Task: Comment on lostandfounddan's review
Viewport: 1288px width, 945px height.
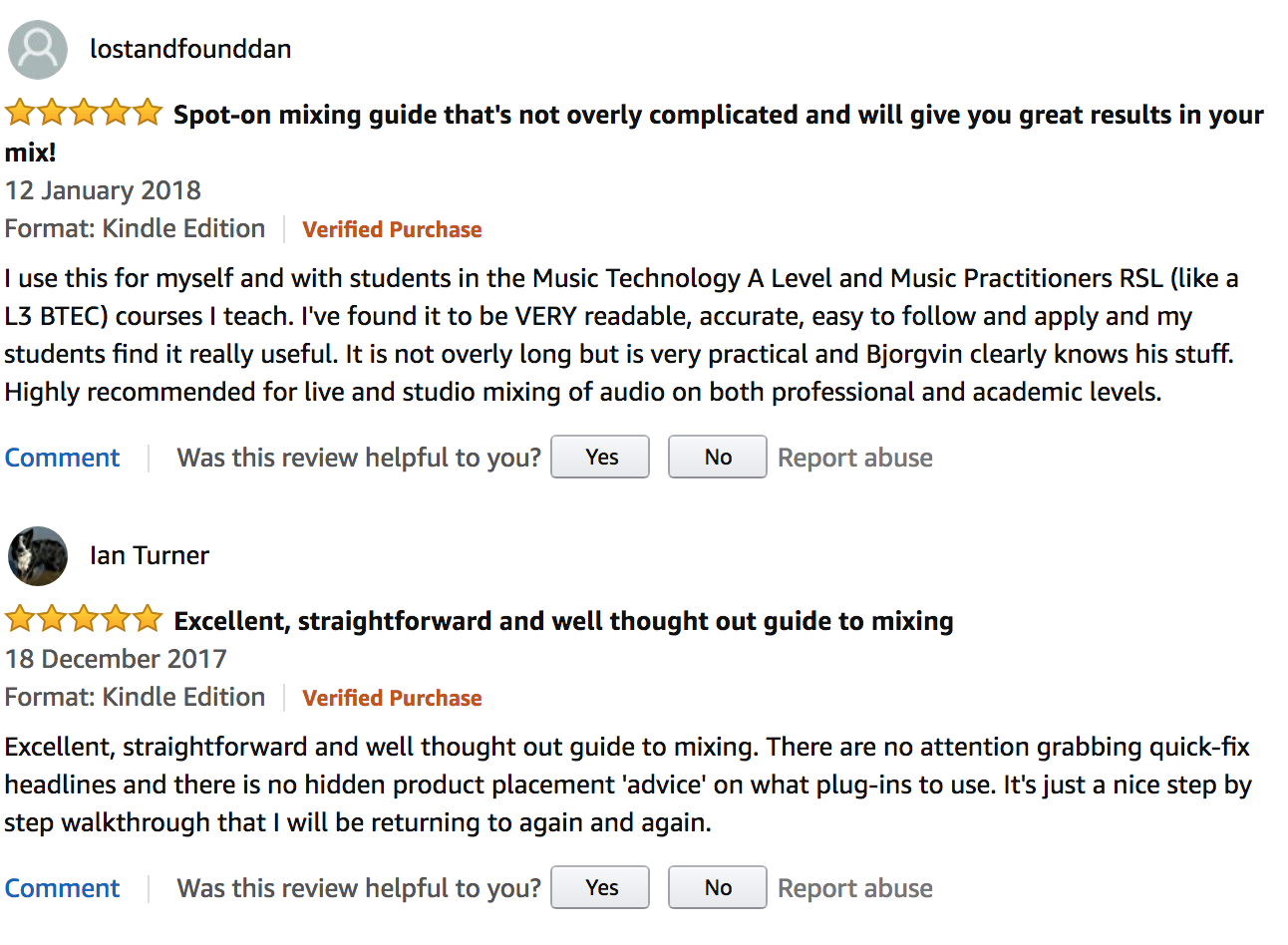Action: pyautogui.click(x=62, y=458)
